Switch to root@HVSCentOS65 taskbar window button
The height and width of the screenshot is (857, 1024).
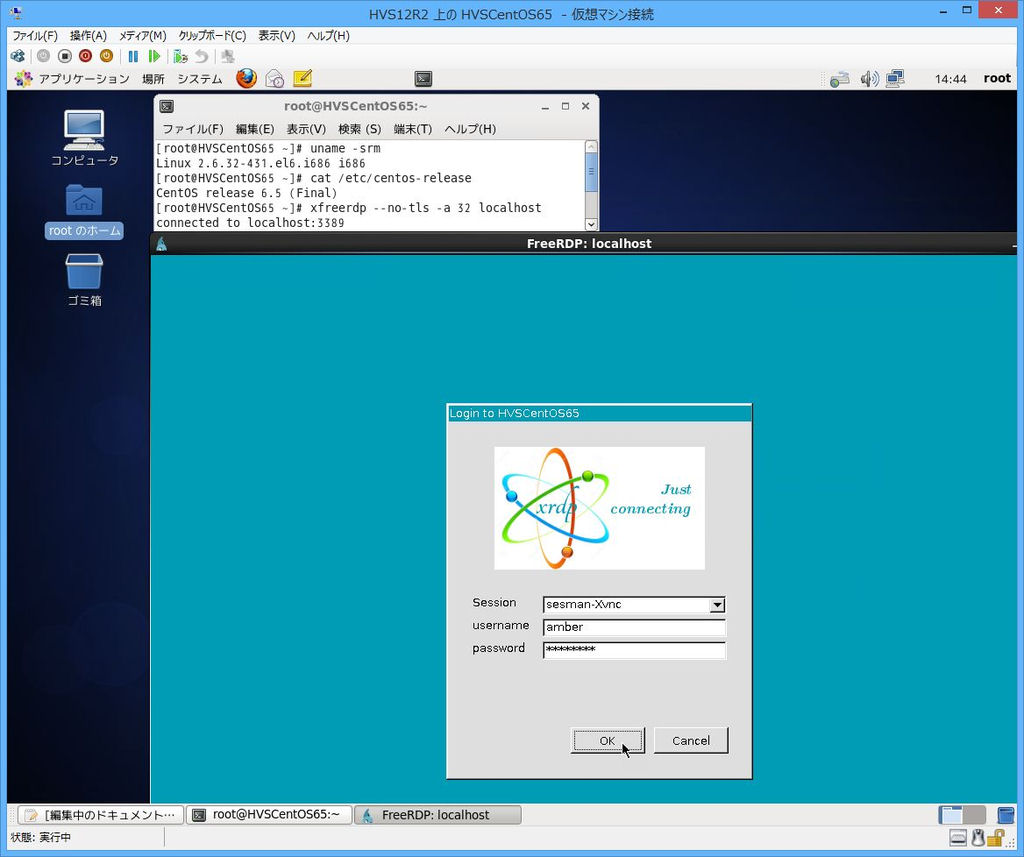pyautogui.click(x=268, y=815)
